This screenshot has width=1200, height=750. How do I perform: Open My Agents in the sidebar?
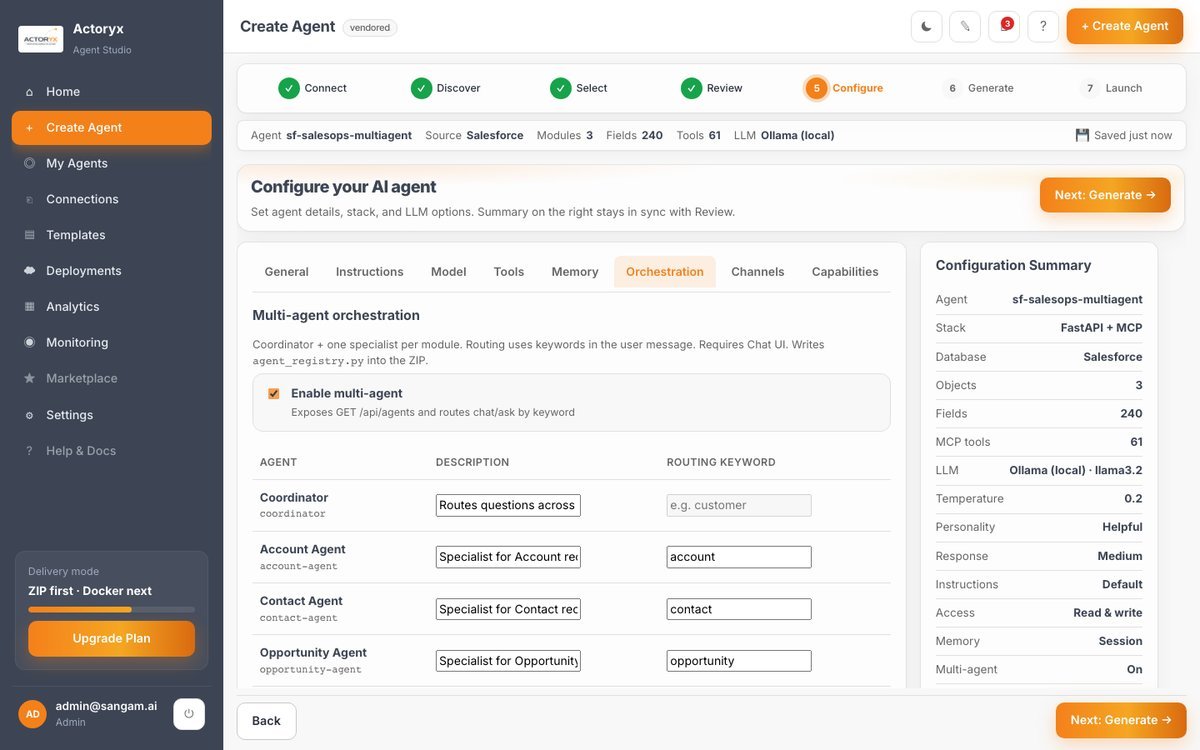tap(111, 163)
